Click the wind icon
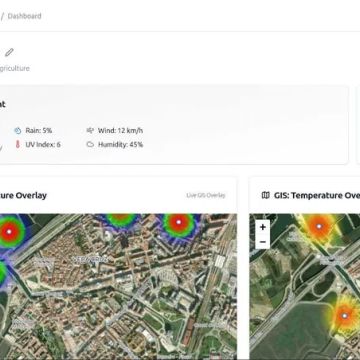This screenshot has height=360, width=360. coord(90,130)
